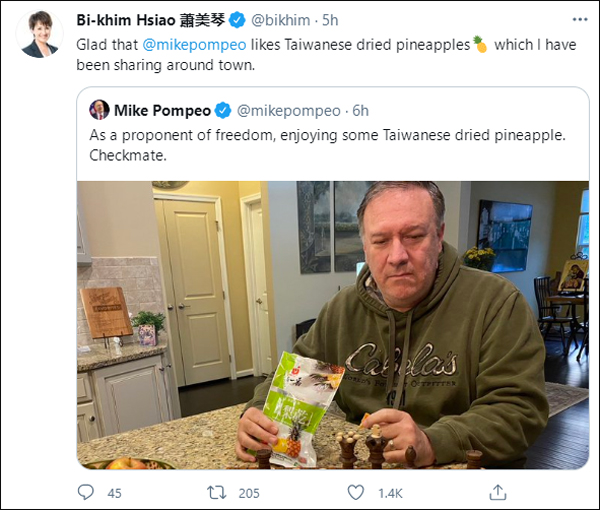The width and height of the screenshot is (600, 510).
Task: Open the photo of man with pineapple bag
Action: (x=333, y=325)
